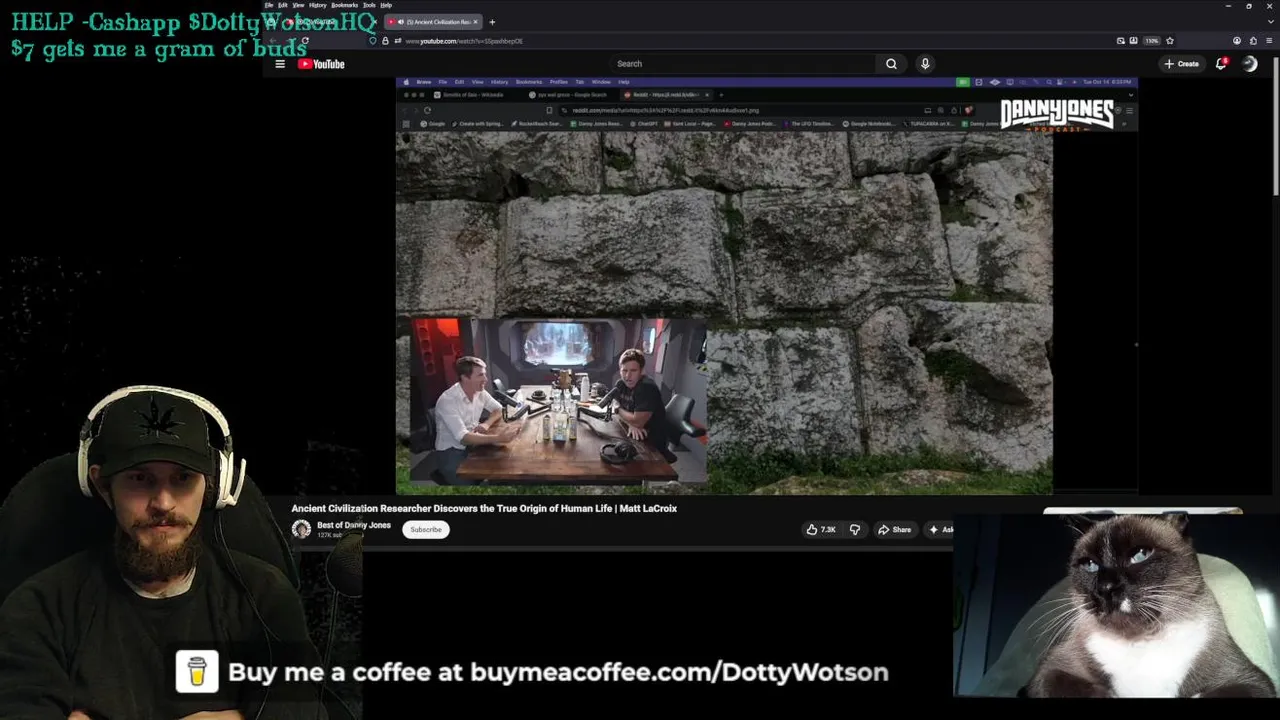The width and height of the screenshot is (1280, 720).
Task: Open the History menu in Firefox
Action: point(318,5)
